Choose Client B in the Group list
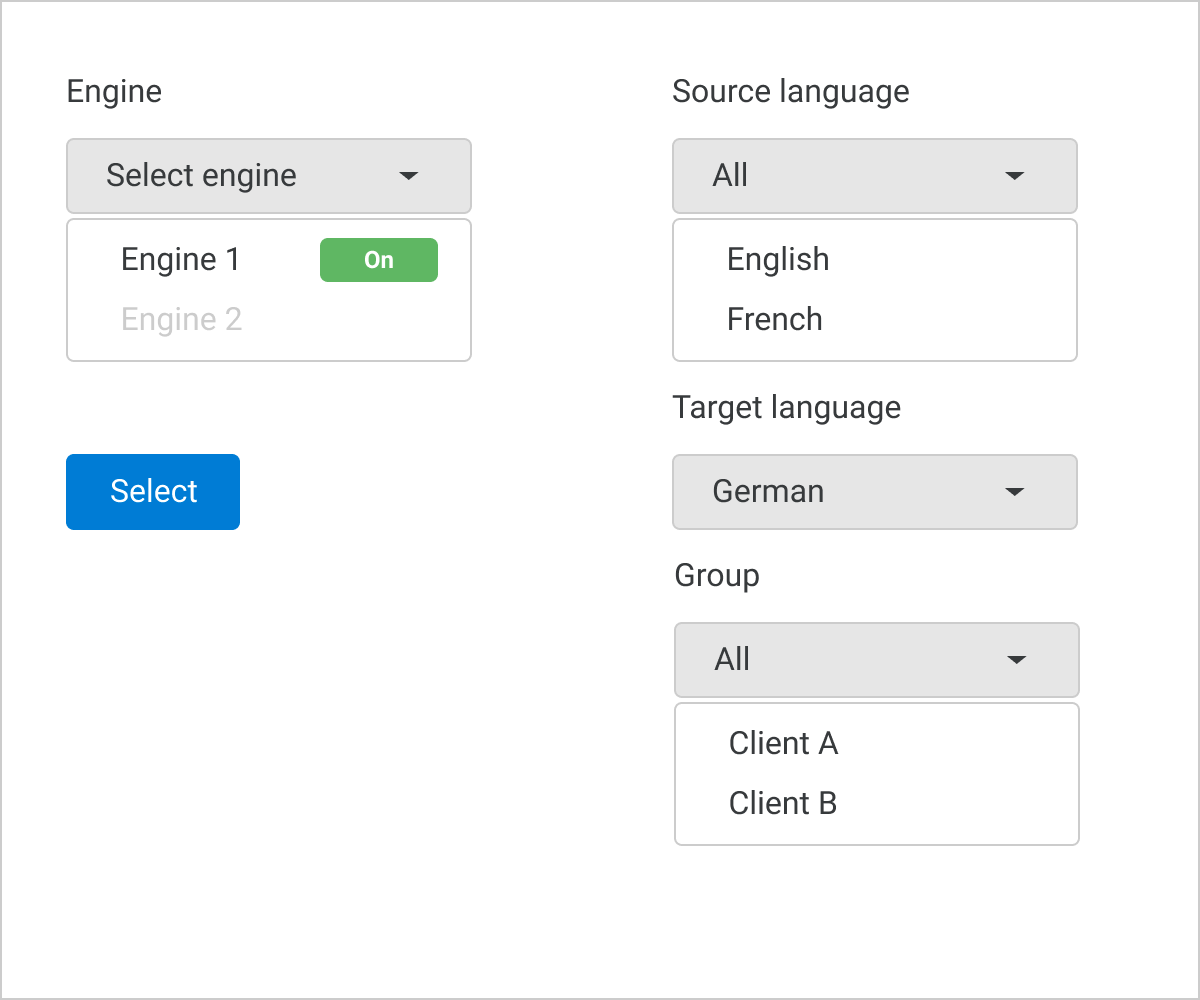 pos(783,804)
